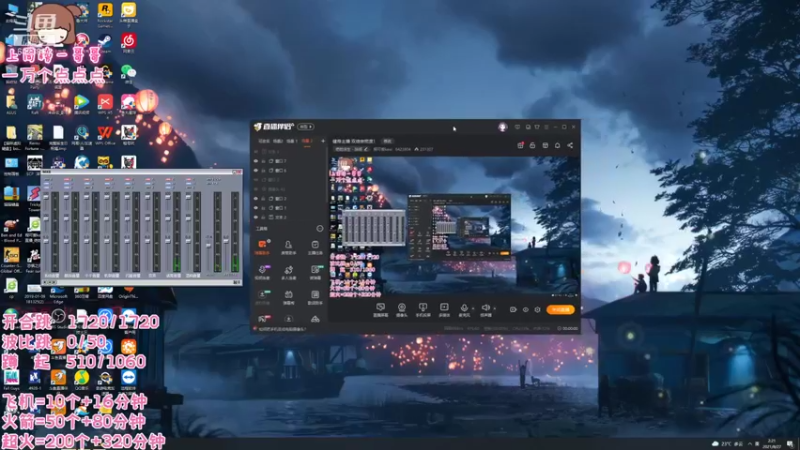Select the 窗口 1 source row

click(x=290, y=208)
